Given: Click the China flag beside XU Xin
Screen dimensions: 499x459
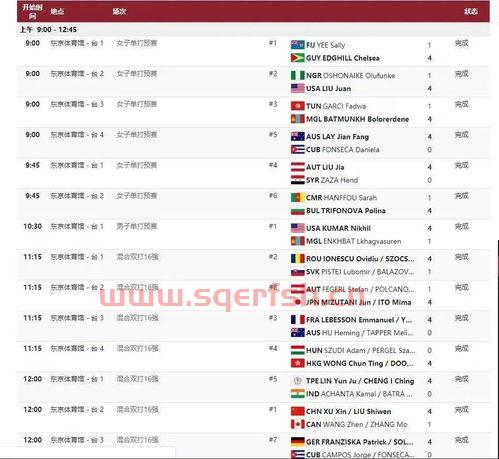Looking at the screenshot, I should point(297,411).
